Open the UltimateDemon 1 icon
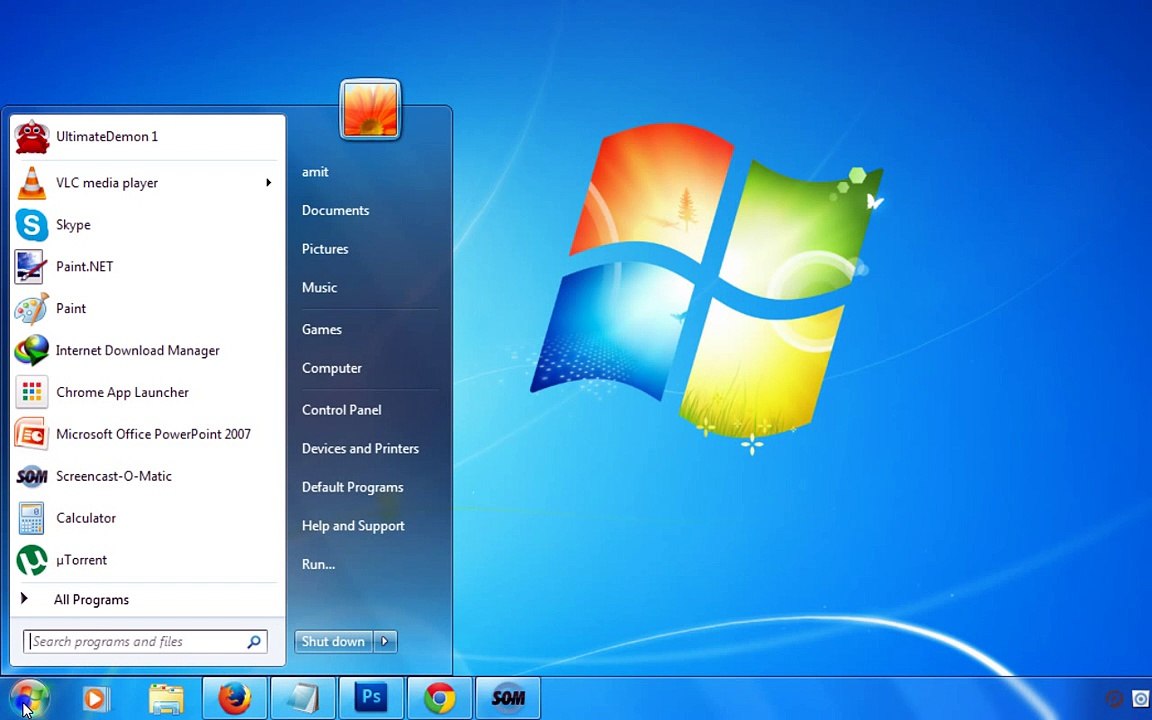This screenshot has width=1152, height=720. [32, 137]
